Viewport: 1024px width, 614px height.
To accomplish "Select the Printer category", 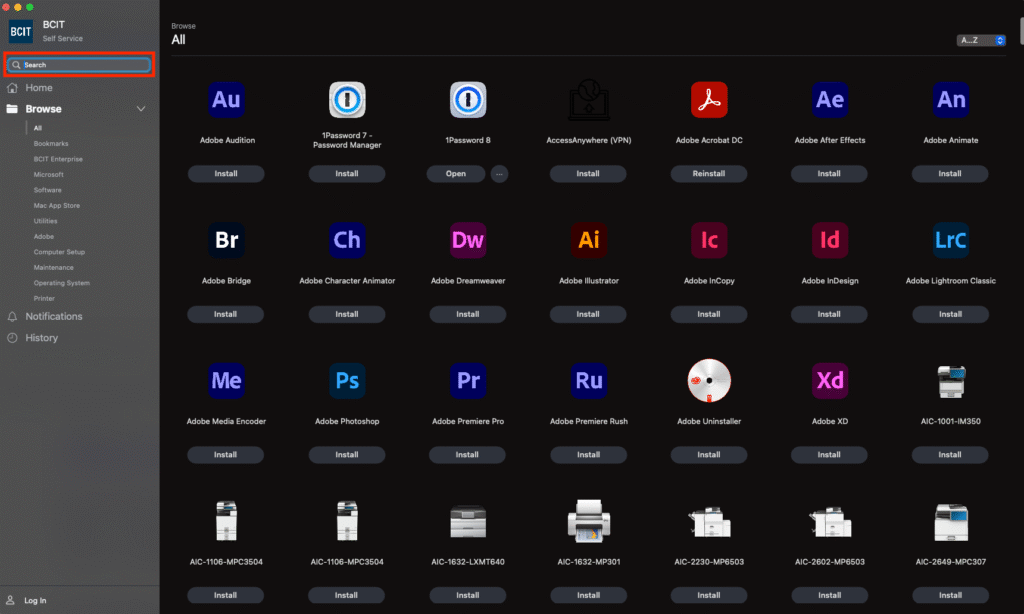I will point(44,299).
